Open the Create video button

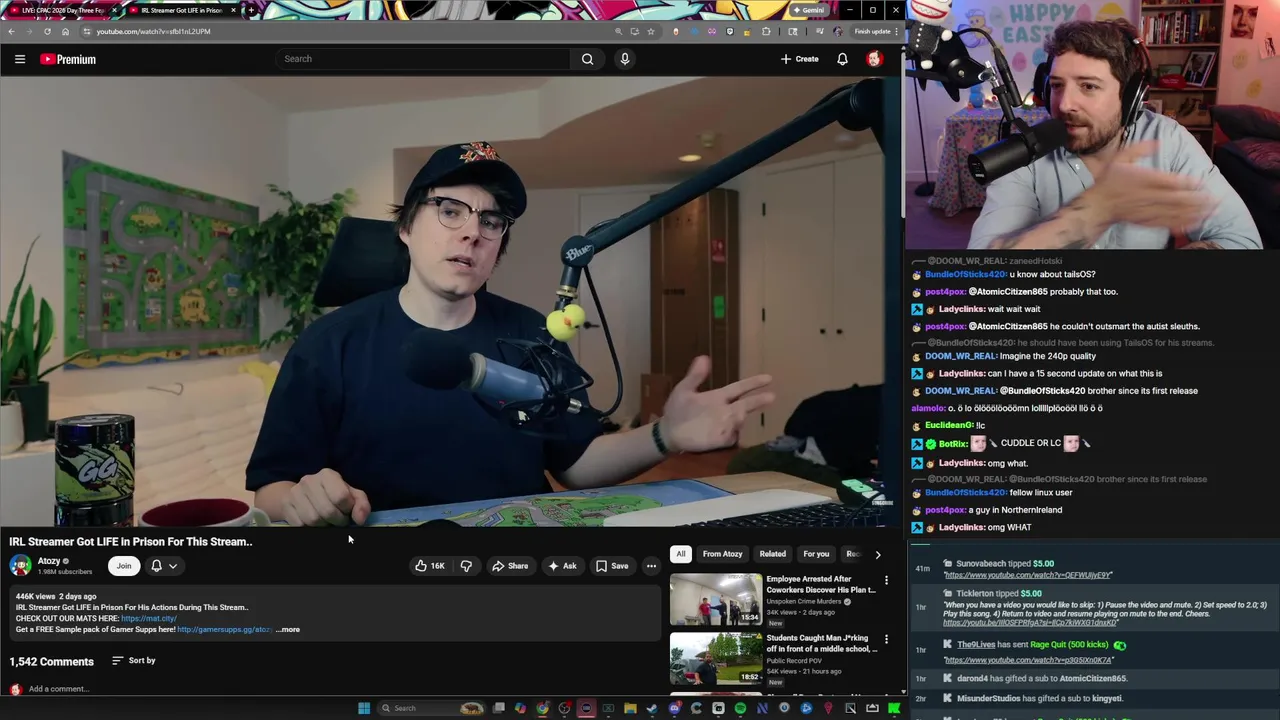pos(799,59)
